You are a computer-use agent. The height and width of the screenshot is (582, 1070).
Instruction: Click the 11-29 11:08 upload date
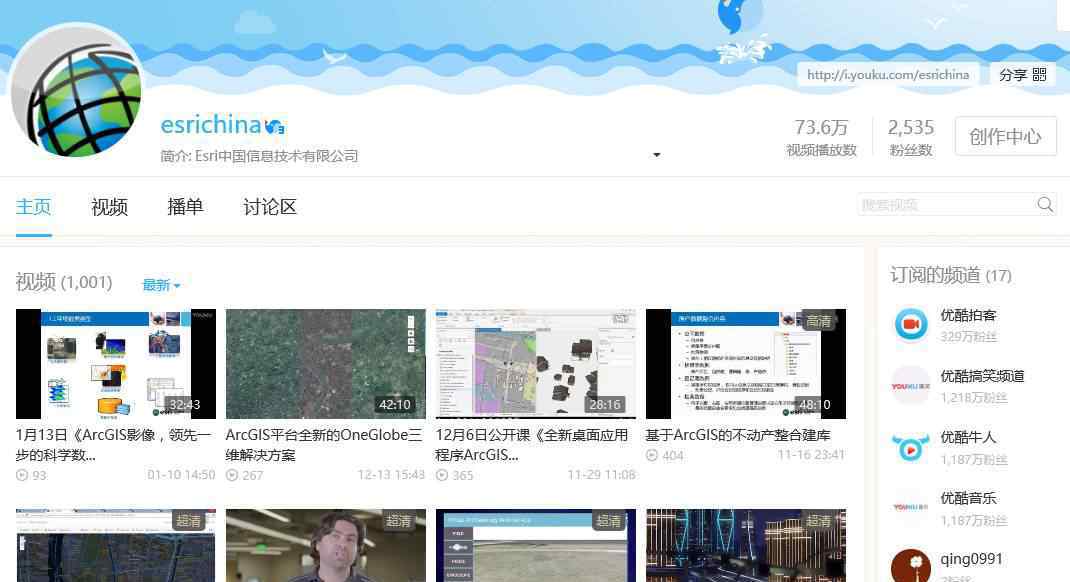coord(601,475)
